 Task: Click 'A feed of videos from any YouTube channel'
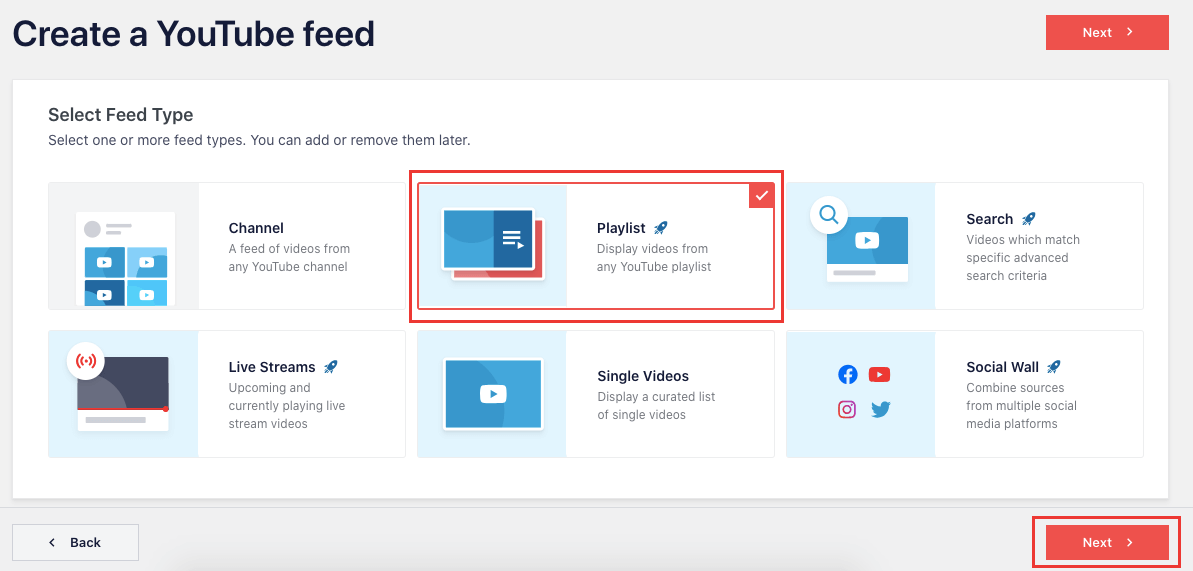tap(289, 257)
